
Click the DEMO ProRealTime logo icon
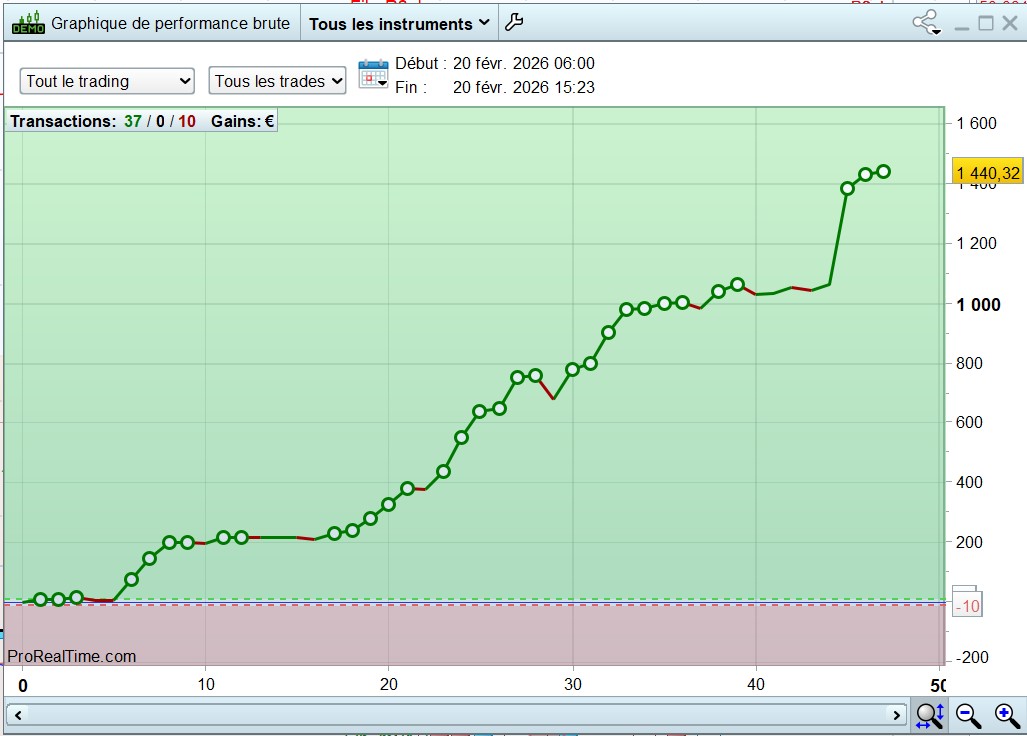[28, 23]
